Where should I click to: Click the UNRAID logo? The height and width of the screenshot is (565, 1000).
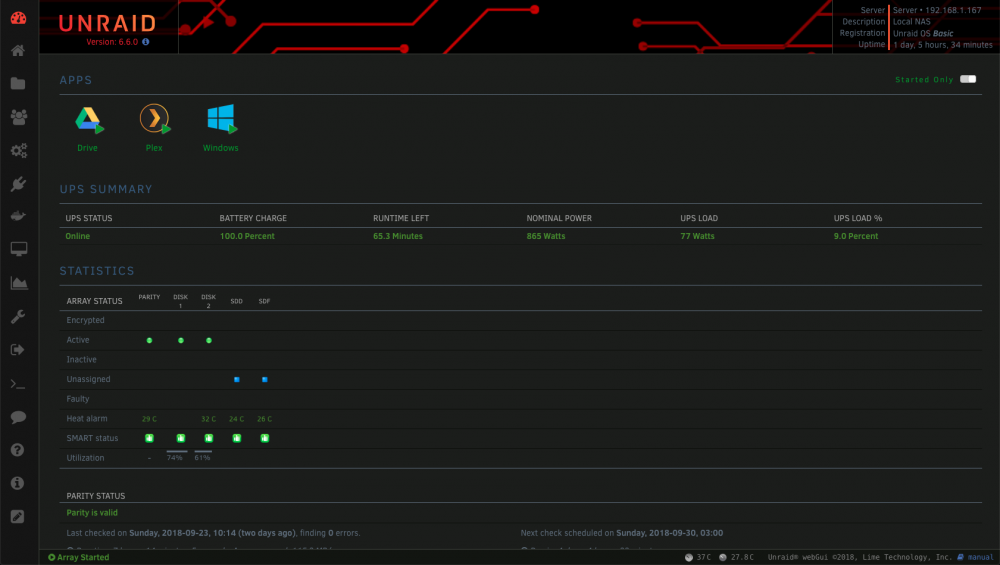click(x=107, y=24)
